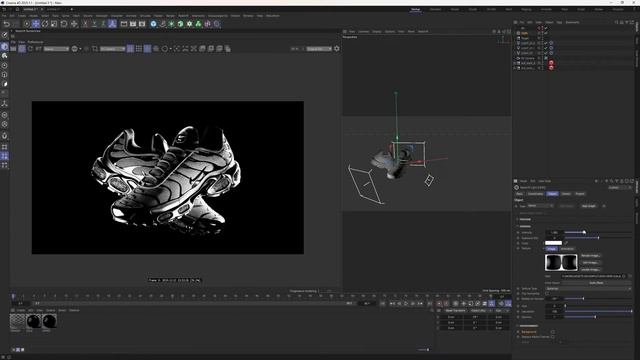Open the Beauty AOV dropdown in RenderView

56,49
